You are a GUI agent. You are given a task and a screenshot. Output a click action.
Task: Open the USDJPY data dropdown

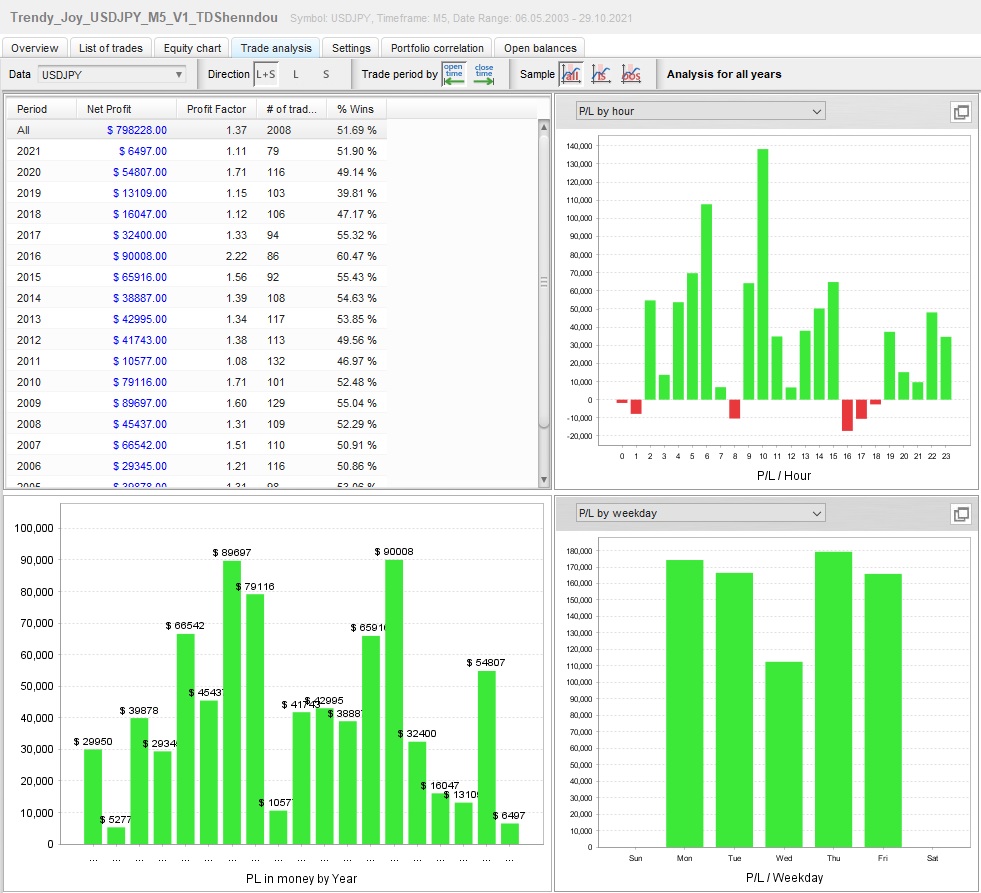(x=112, y=74)
